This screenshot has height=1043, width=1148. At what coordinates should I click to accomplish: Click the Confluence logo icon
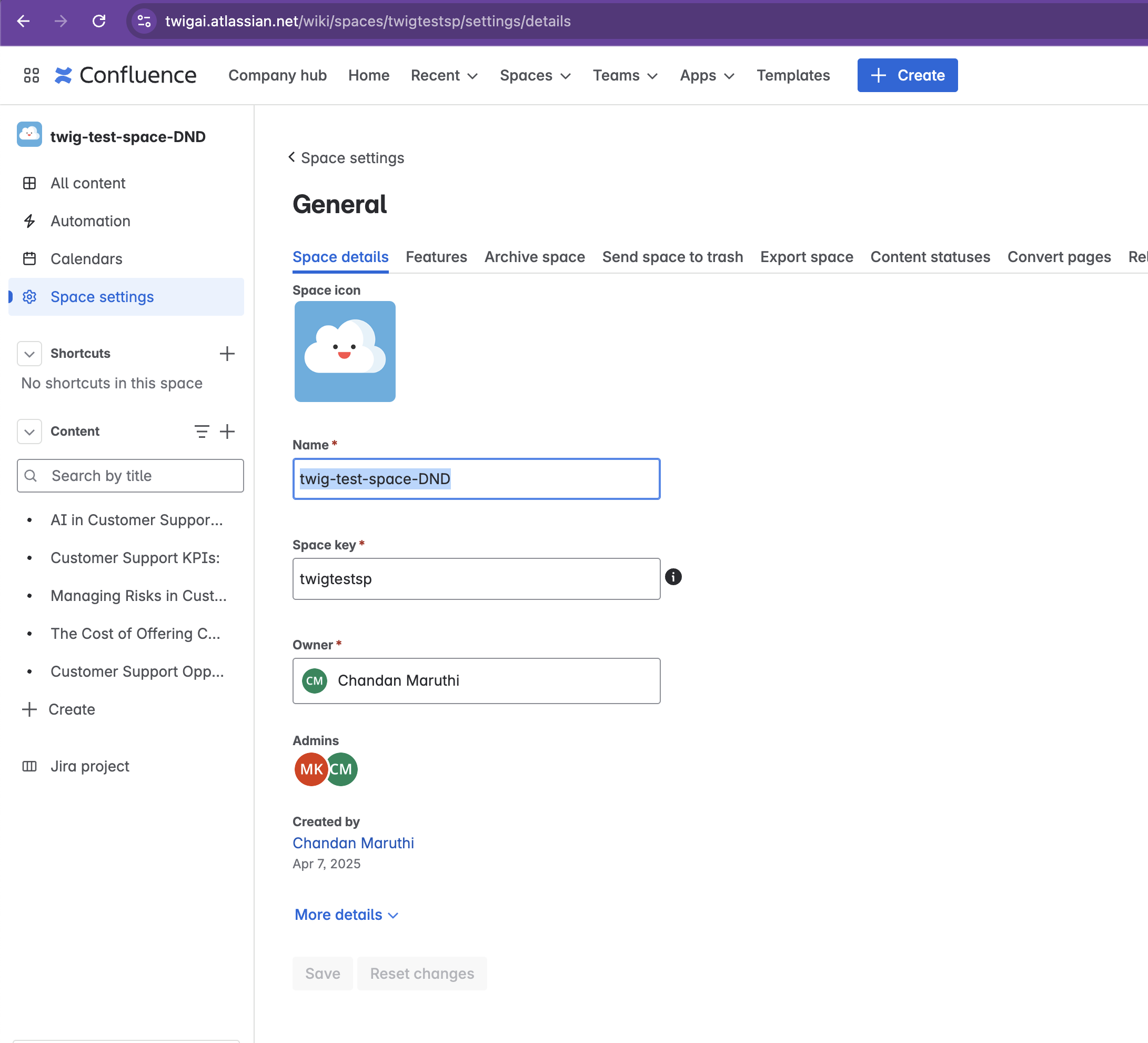coord(63,75)
